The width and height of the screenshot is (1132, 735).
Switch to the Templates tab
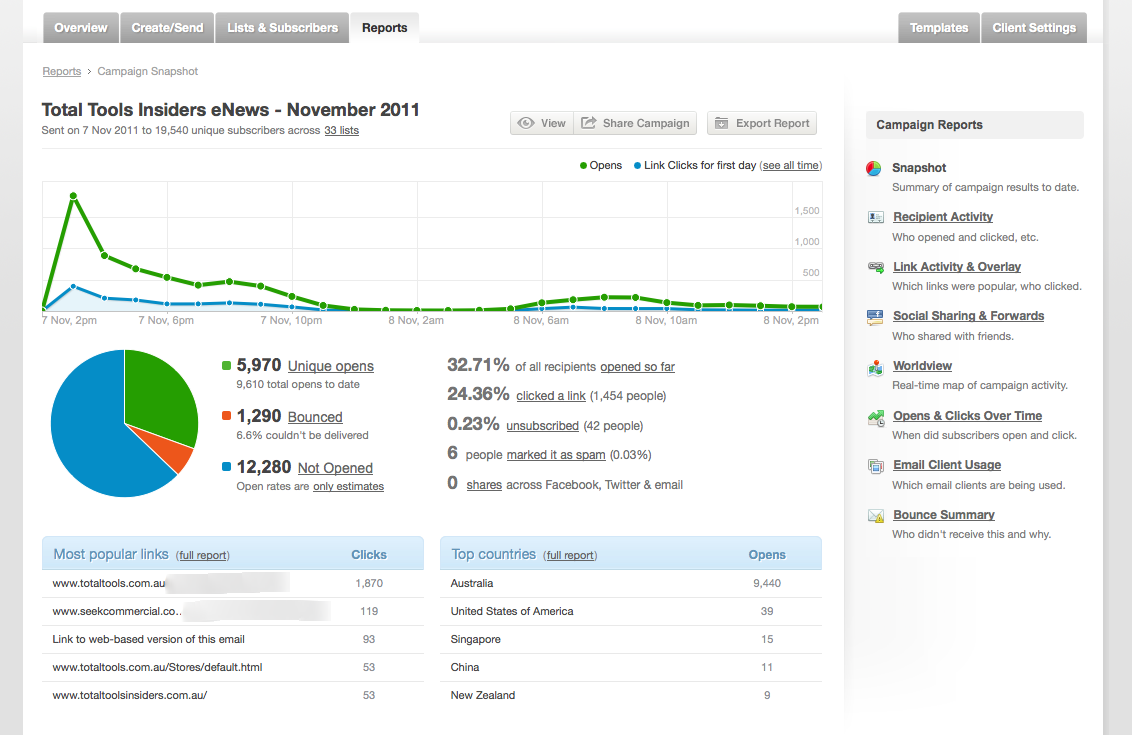[x=938, y=27]
